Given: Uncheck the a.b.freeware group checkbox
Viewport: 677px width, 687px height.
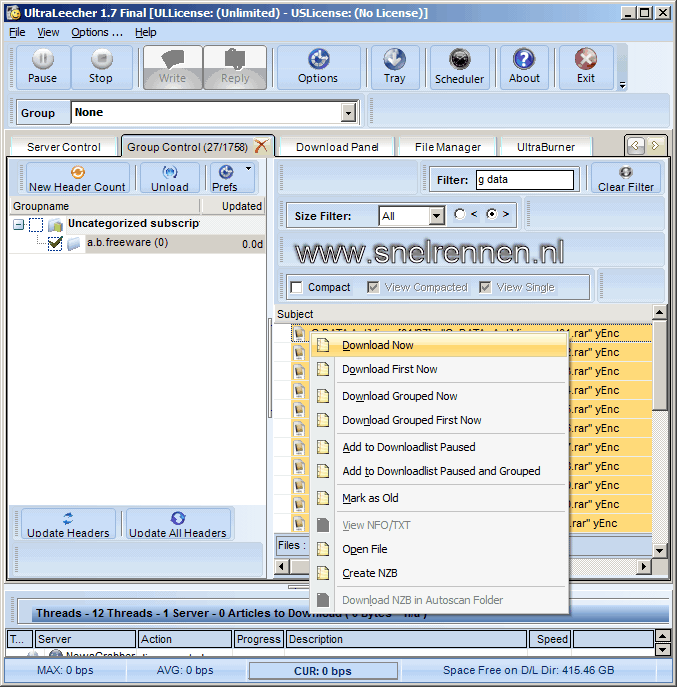Looking at the screenshot, I should click(x=55, y=243).
